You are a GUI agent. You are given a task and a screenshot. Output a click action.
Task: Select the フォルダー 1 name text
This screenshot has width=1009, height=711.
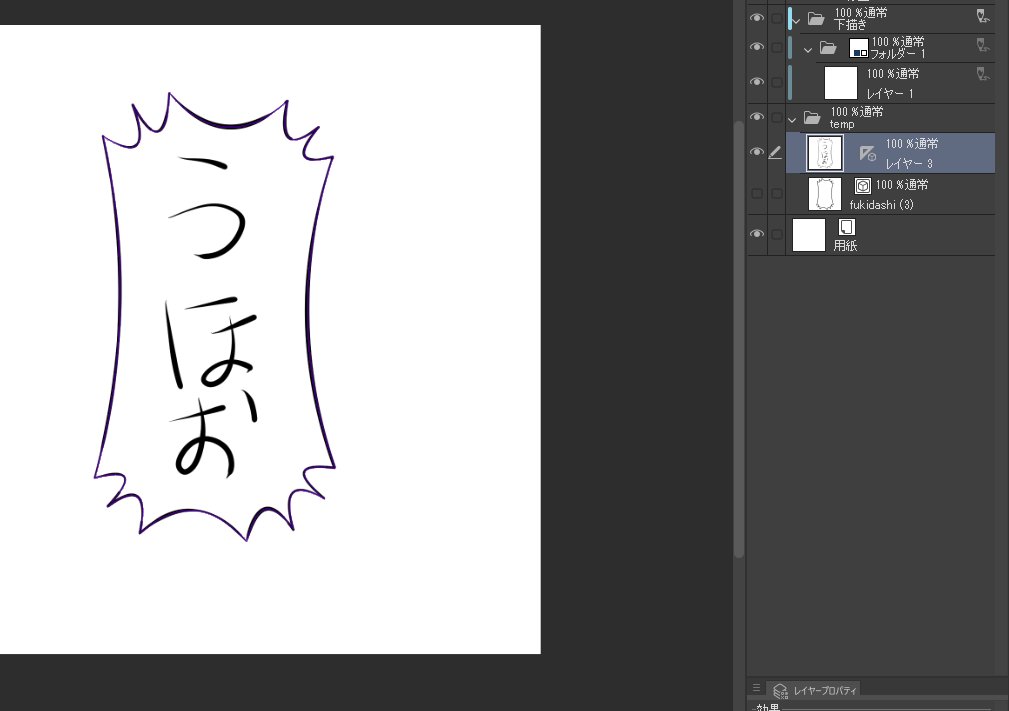(898, 53)
